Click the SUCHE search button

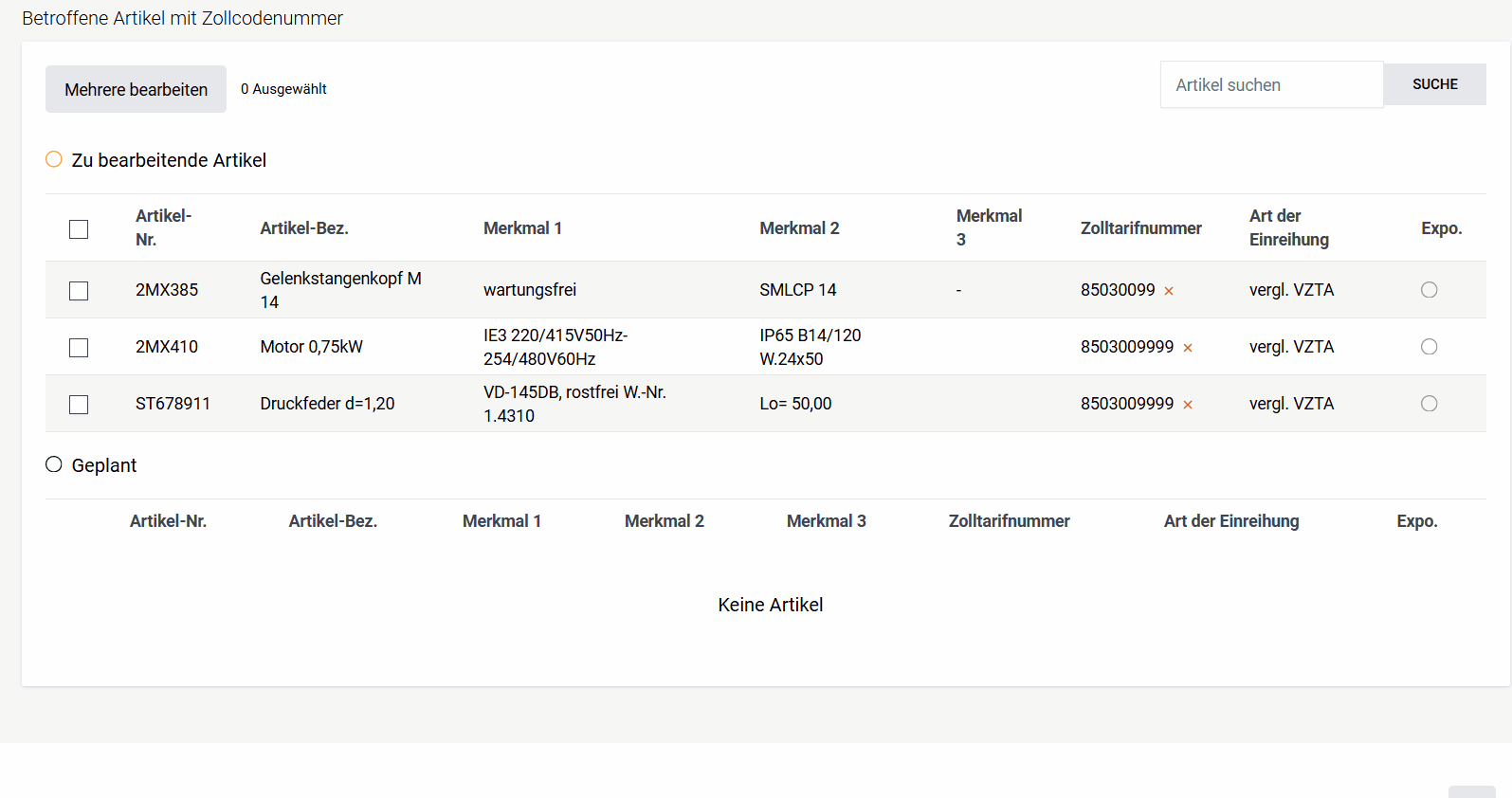tap(1434, 84)
